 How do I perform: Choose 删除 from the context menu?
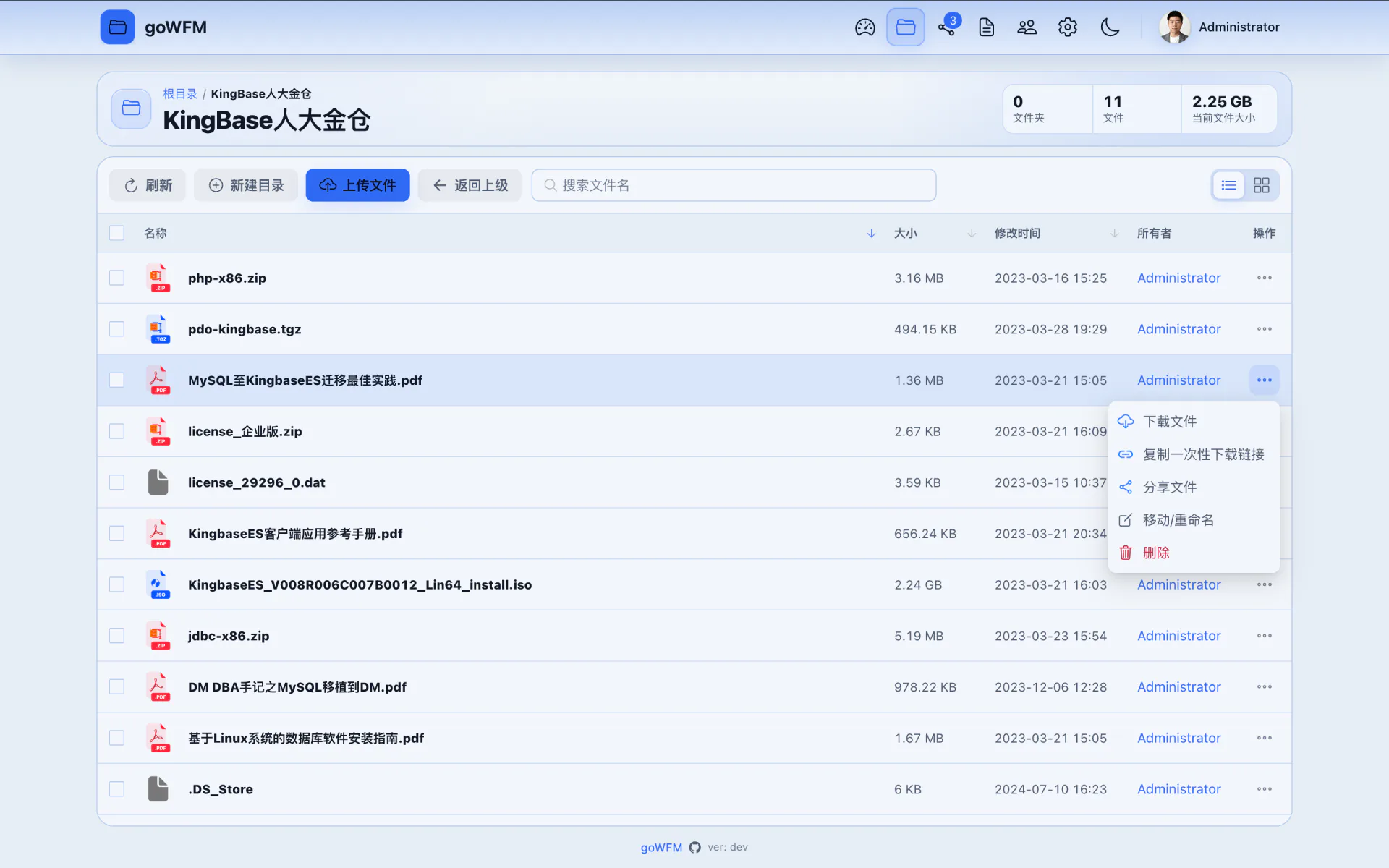(x=1194, y=553)
